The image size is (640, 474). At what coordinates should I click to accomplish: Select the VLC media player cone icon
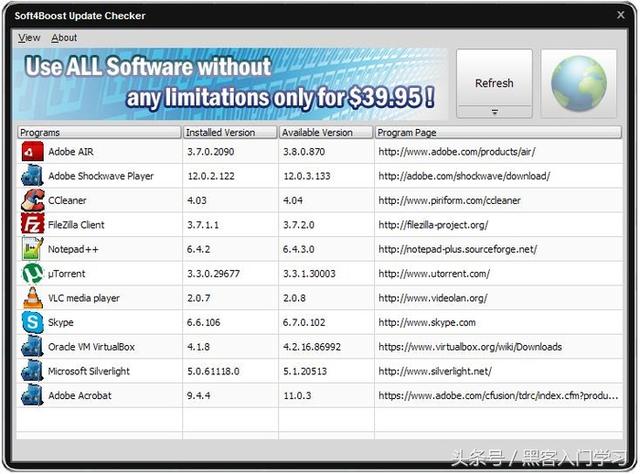coord(32,298)
